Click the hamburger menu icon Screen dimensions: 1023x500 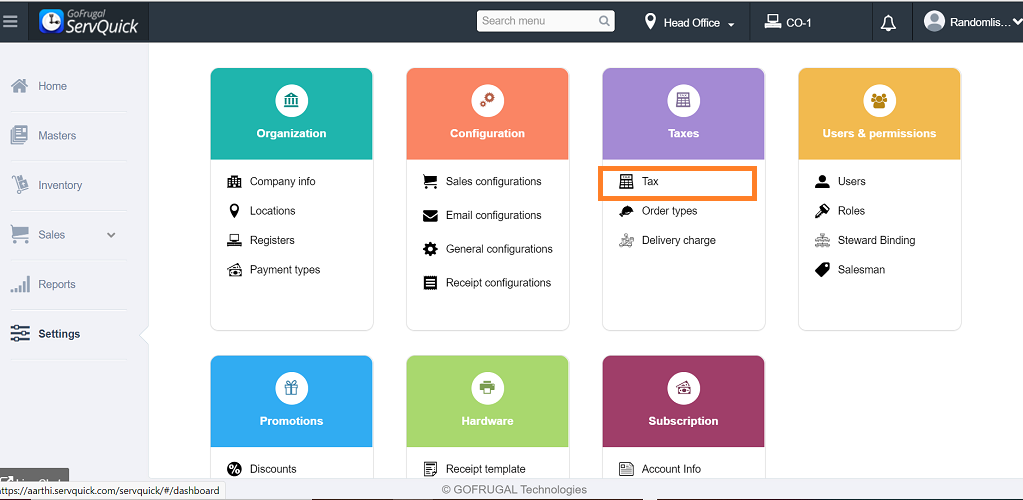pos(10,20)
